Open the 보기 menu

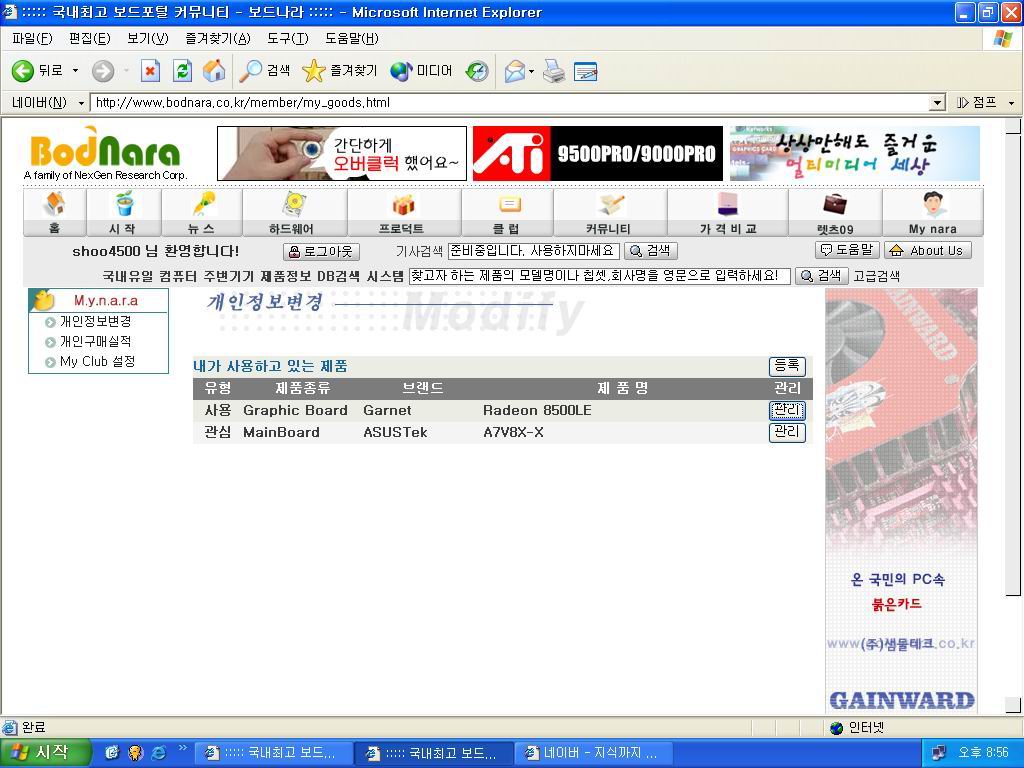click(148, 39)
